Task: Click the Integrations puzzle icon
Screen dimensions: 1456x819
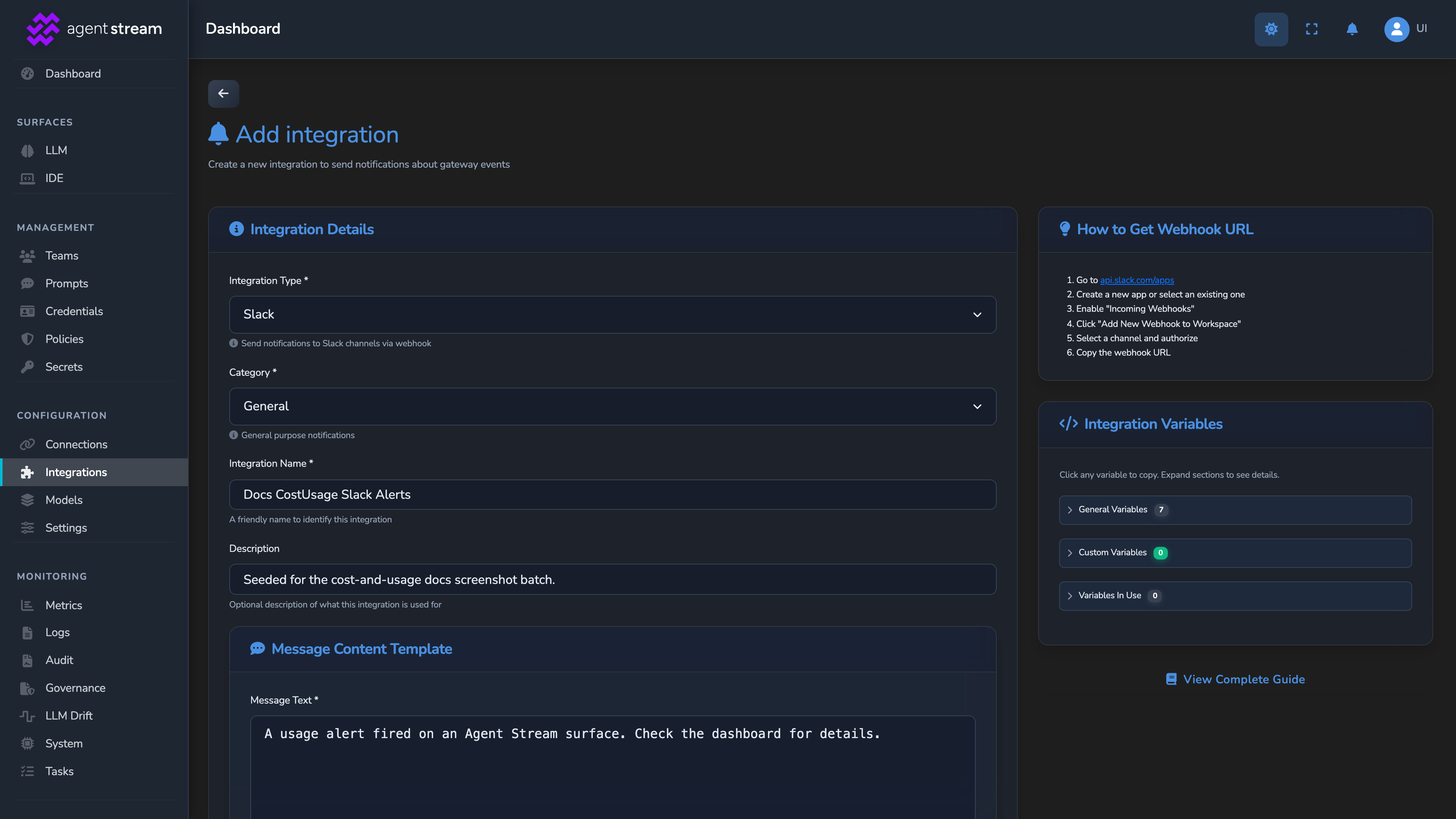Action: (27, 472)
